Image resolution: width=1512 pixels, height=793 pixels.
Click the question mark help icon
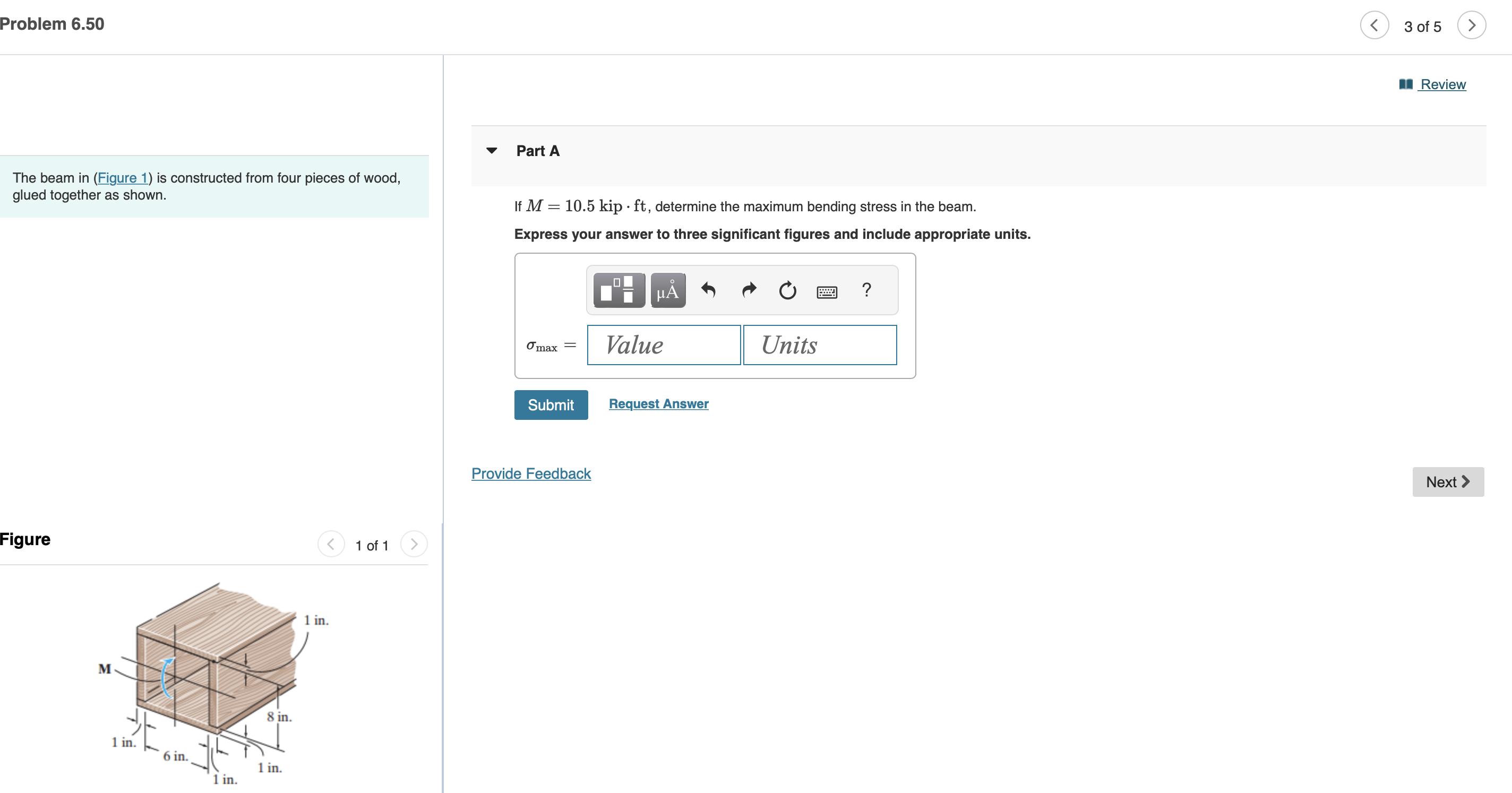click(x=866, y=290)
